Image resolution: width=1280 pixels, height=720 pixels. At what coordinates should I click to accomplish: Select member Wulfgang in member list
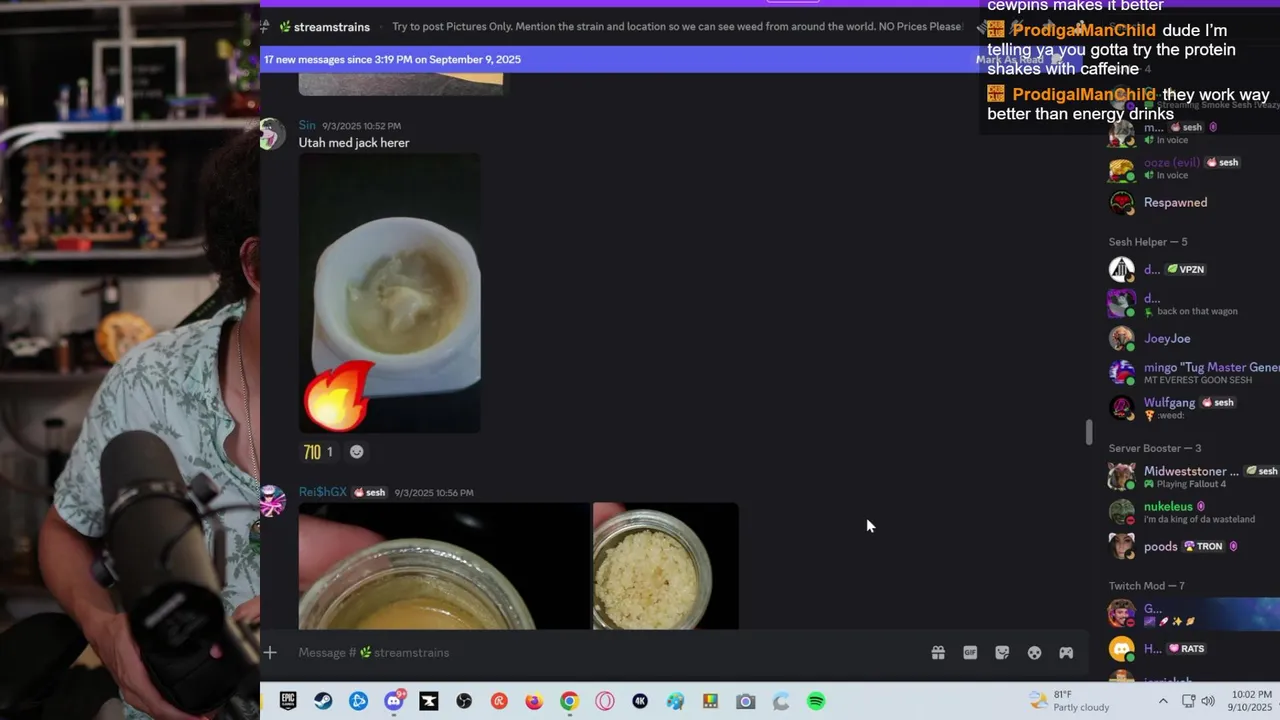1190,408
